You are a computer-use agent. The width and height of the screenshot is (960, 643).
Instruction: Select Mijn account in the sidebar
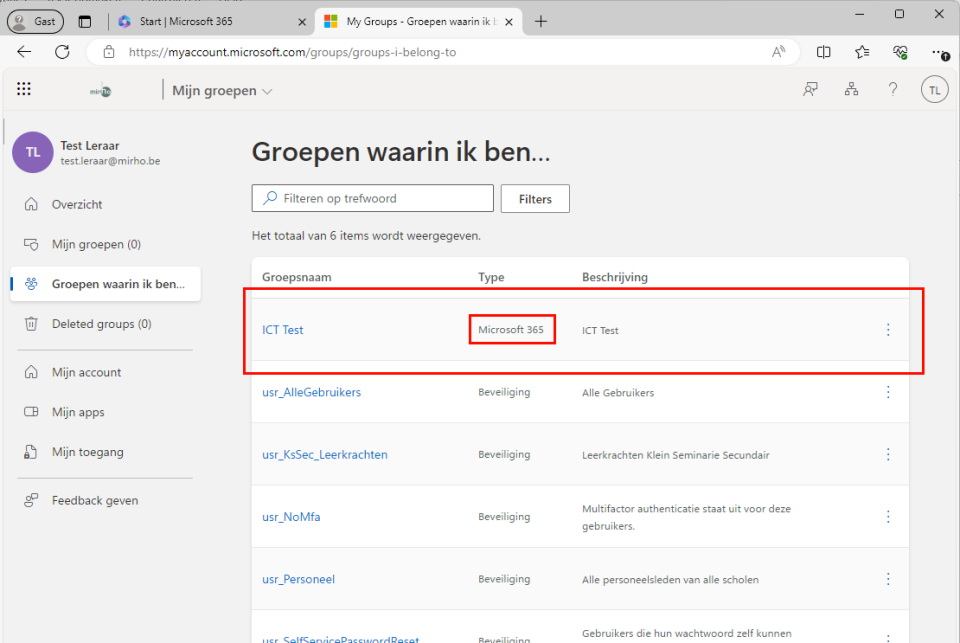click(86, 372)
